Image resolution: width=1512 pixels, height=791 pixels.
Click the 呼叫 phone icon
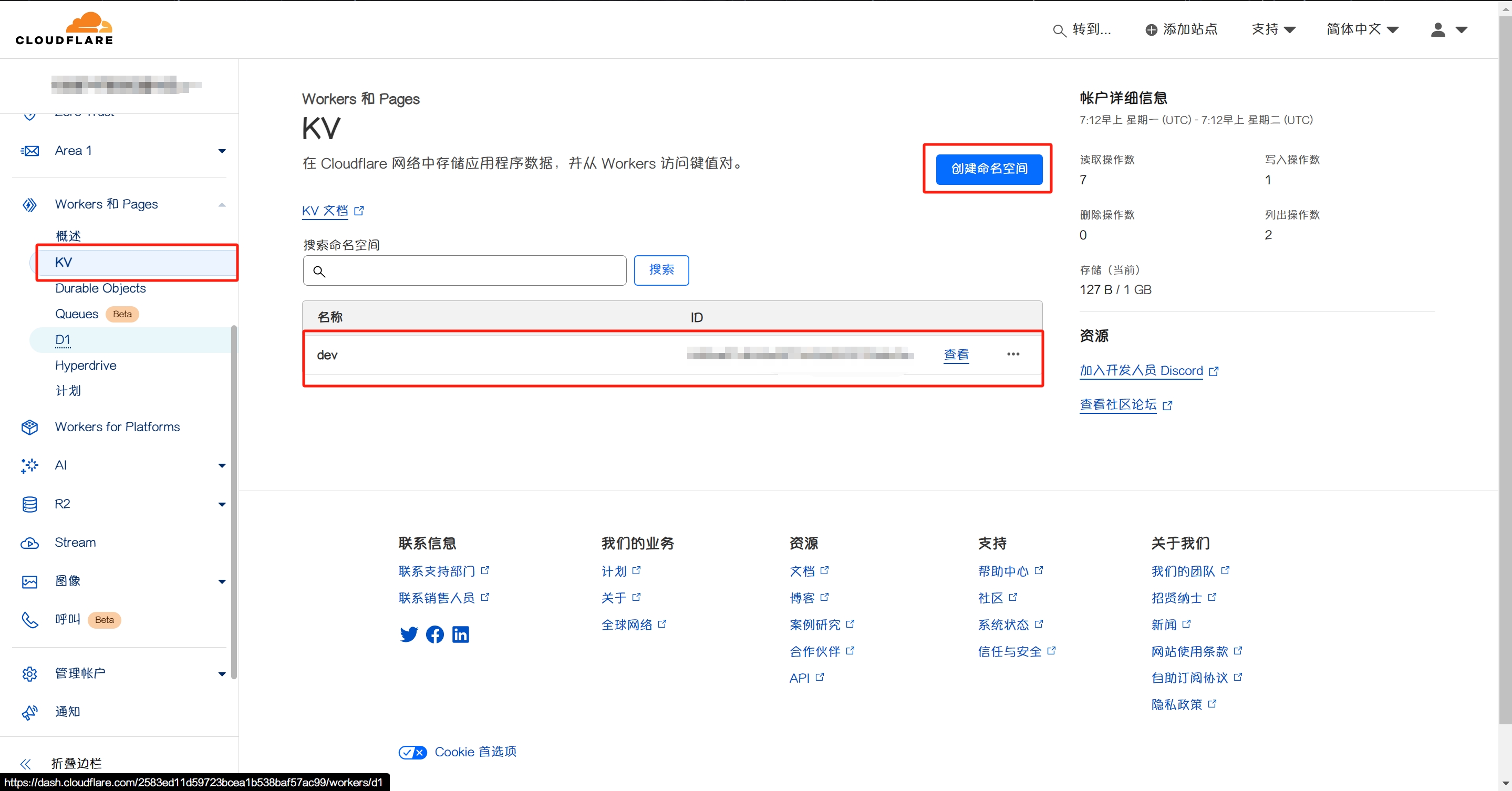point(30,620)
